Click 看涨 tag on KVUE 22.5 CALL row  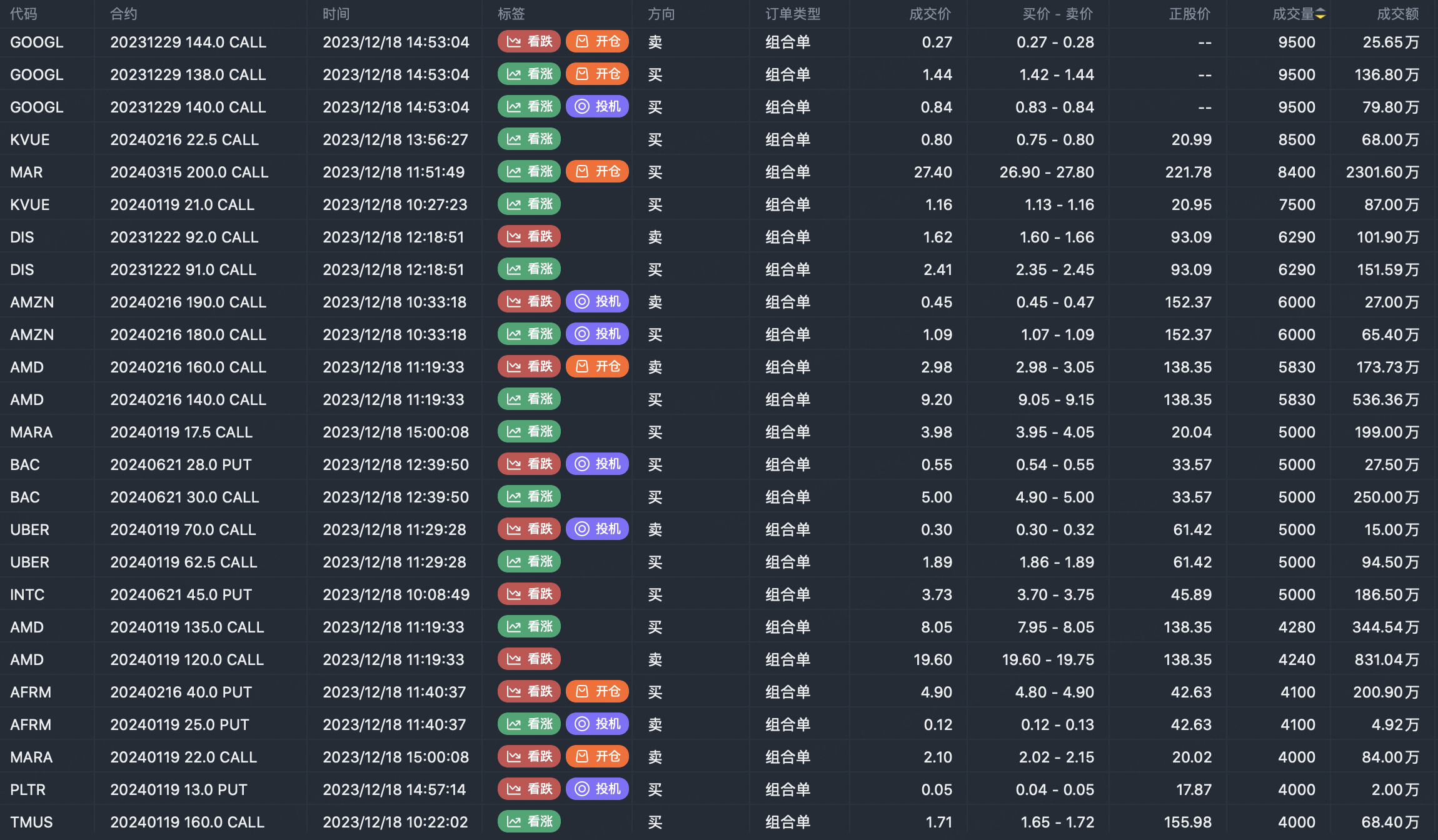pos(529,139)
